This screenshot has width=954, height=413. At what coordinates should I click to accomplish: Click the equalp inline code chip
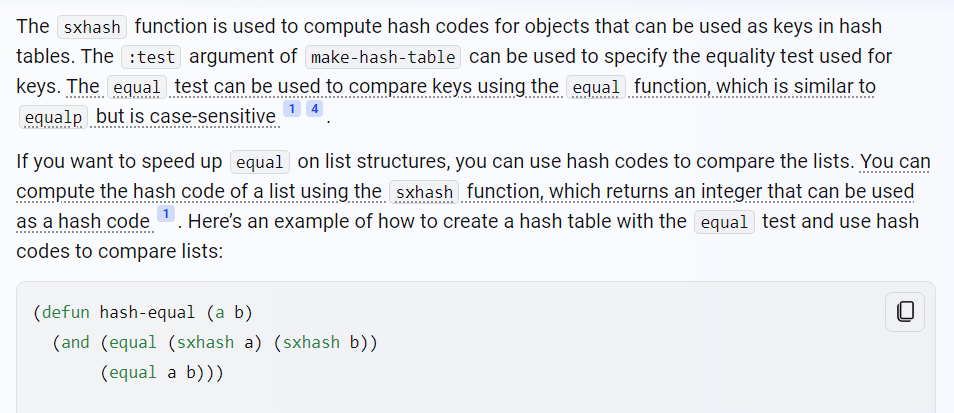point(54,117)
